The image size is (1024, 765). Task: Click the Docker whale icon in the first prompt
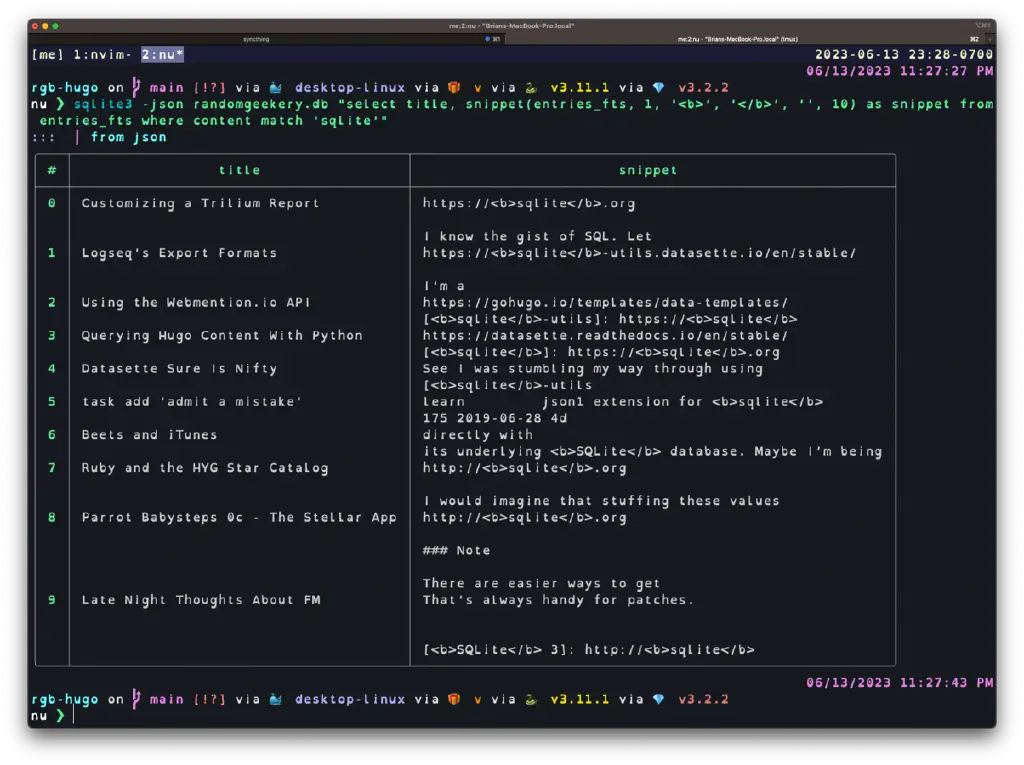coord(276,87)
